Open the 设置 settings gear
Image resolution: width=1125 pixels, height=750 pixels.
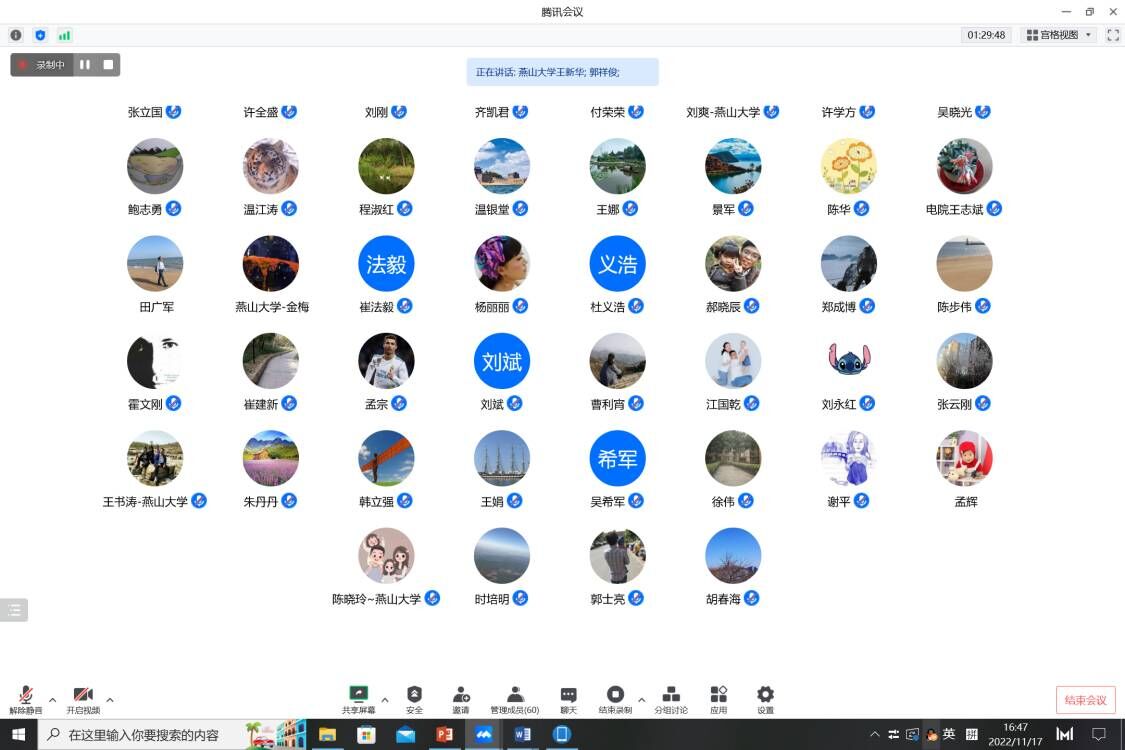[765, 695]
